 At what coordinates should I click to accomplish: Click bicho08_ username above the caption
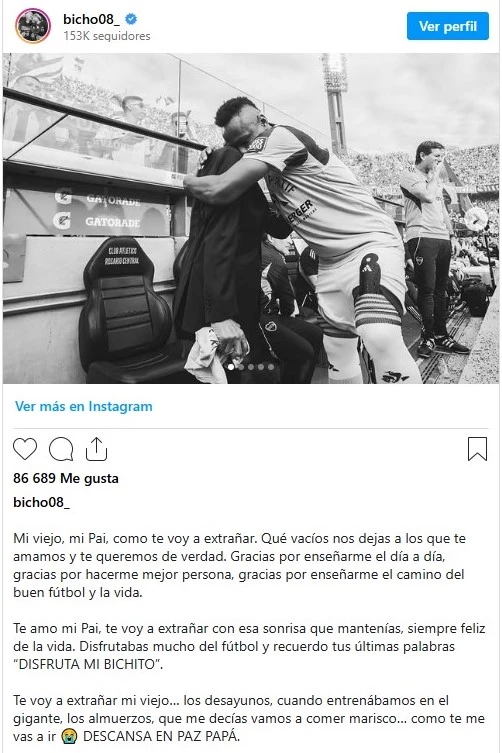[41, 502]
